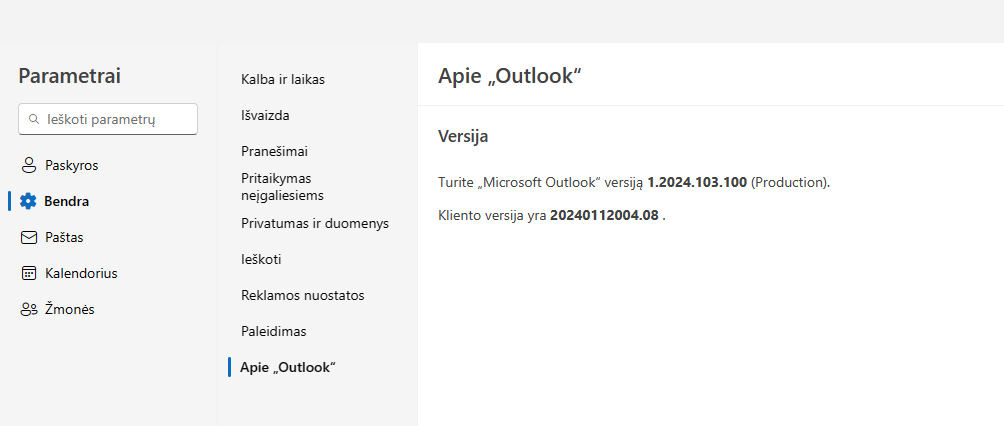This screenshot has height=426, width=1004.
Task: Select the Išvaizda submenu item
Action: [265, 115]
